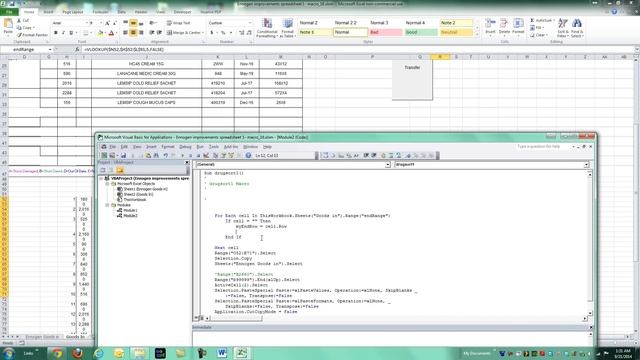Toggle highlighted Middle Align button
640x360 pixels.
click(x=133, y=23)
